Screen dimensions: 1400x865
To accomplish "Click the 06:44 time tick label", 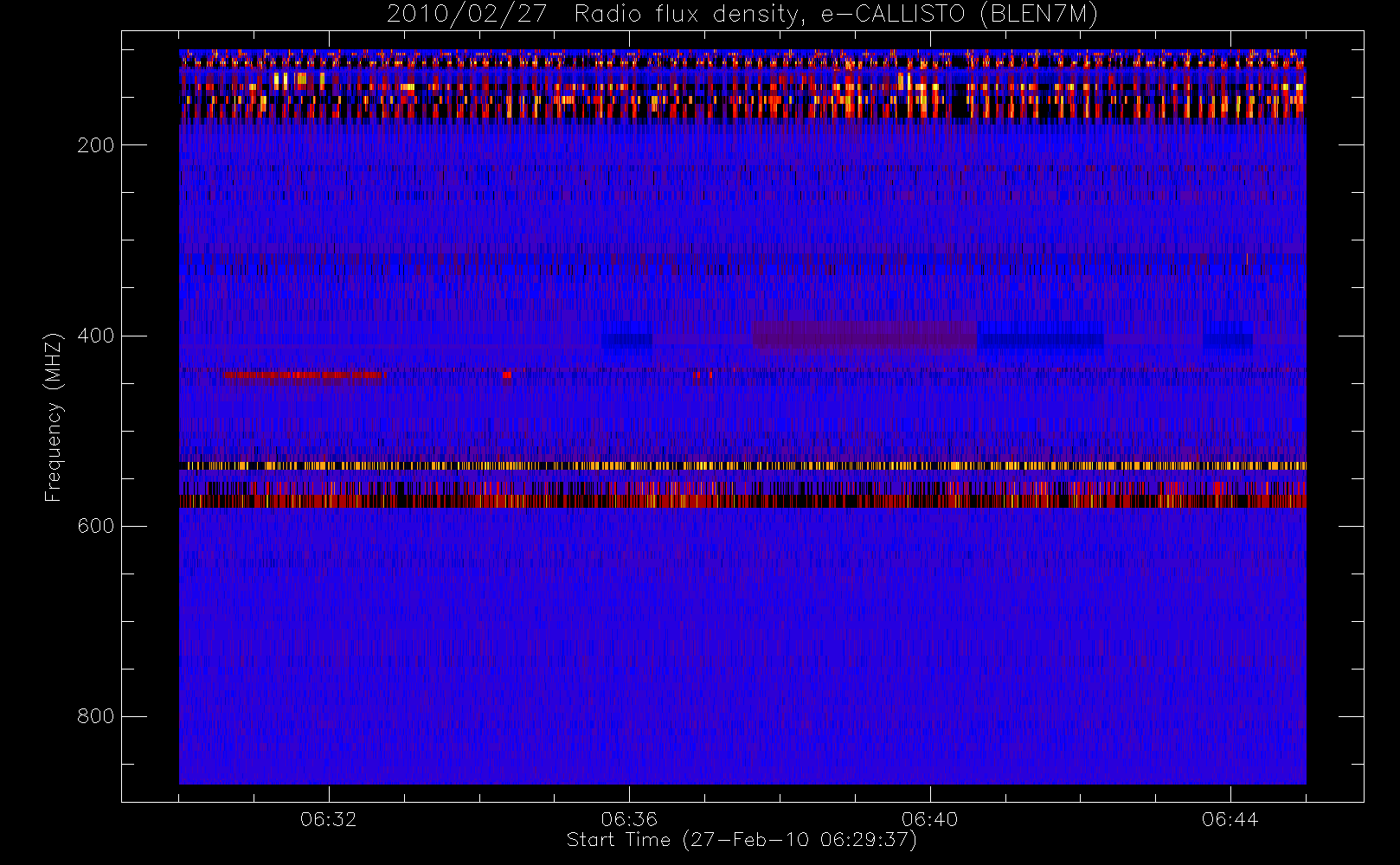I will pos(1230,819).
